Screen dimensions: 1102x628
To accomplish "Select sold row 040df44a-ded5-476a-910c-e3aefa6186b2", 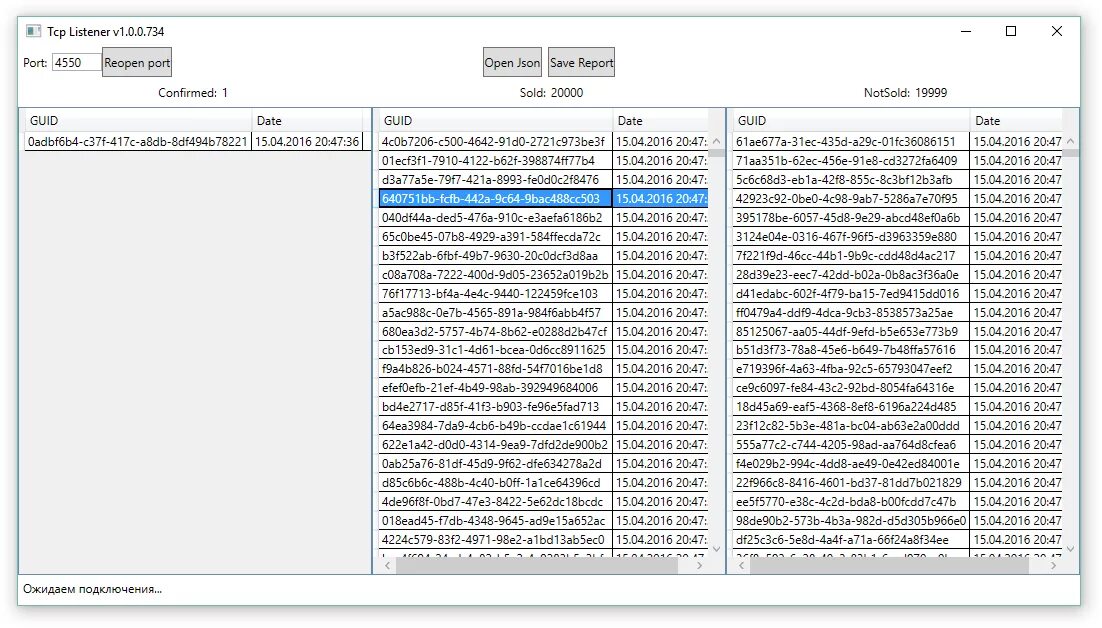I will tap(543, 217).
